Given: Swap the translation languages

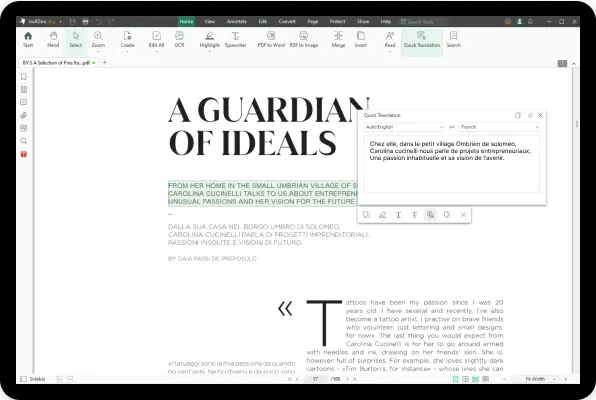Looking at the screenshot, I should (x=452, y=127).
